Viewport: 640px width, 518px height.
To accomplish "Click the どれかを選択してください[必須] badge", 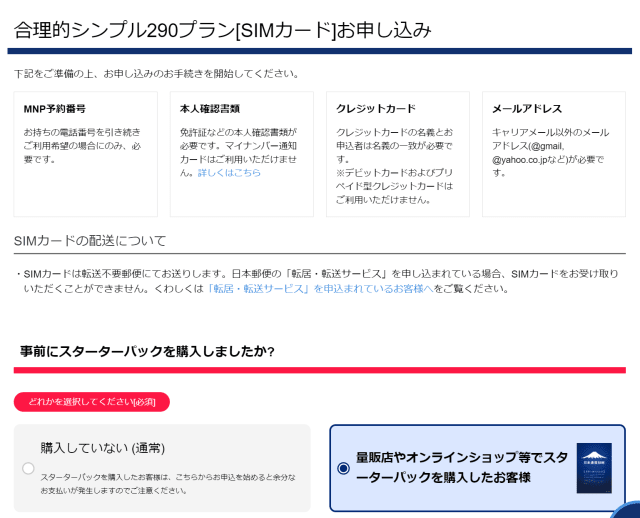I will pos(92,402).
